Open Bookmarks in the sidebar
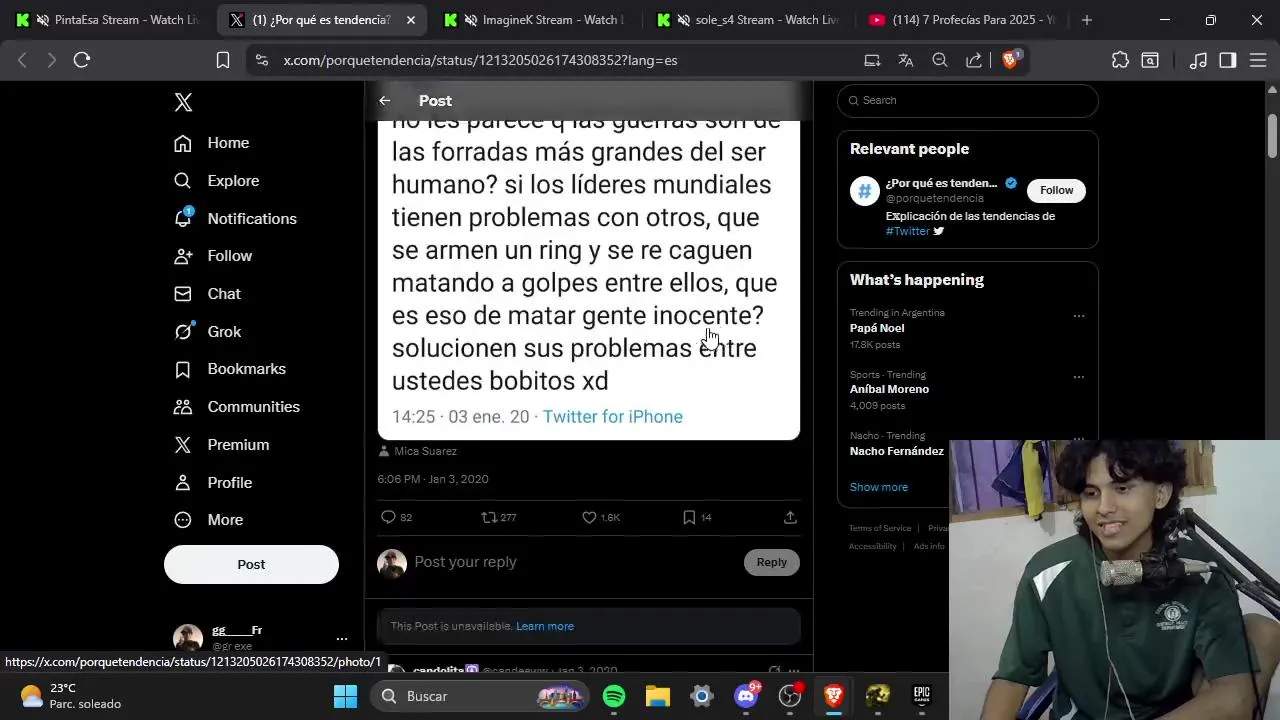The width and height of the screenshot is (1280, 720). (230, 369)
